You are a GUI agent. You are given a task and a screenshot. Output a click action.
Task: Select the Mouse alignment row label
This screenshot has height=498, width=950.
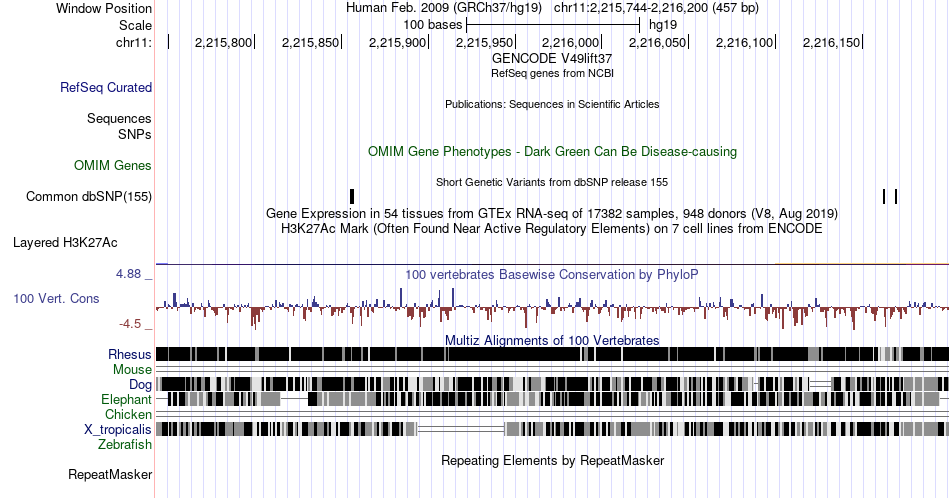tap(133, 370)
